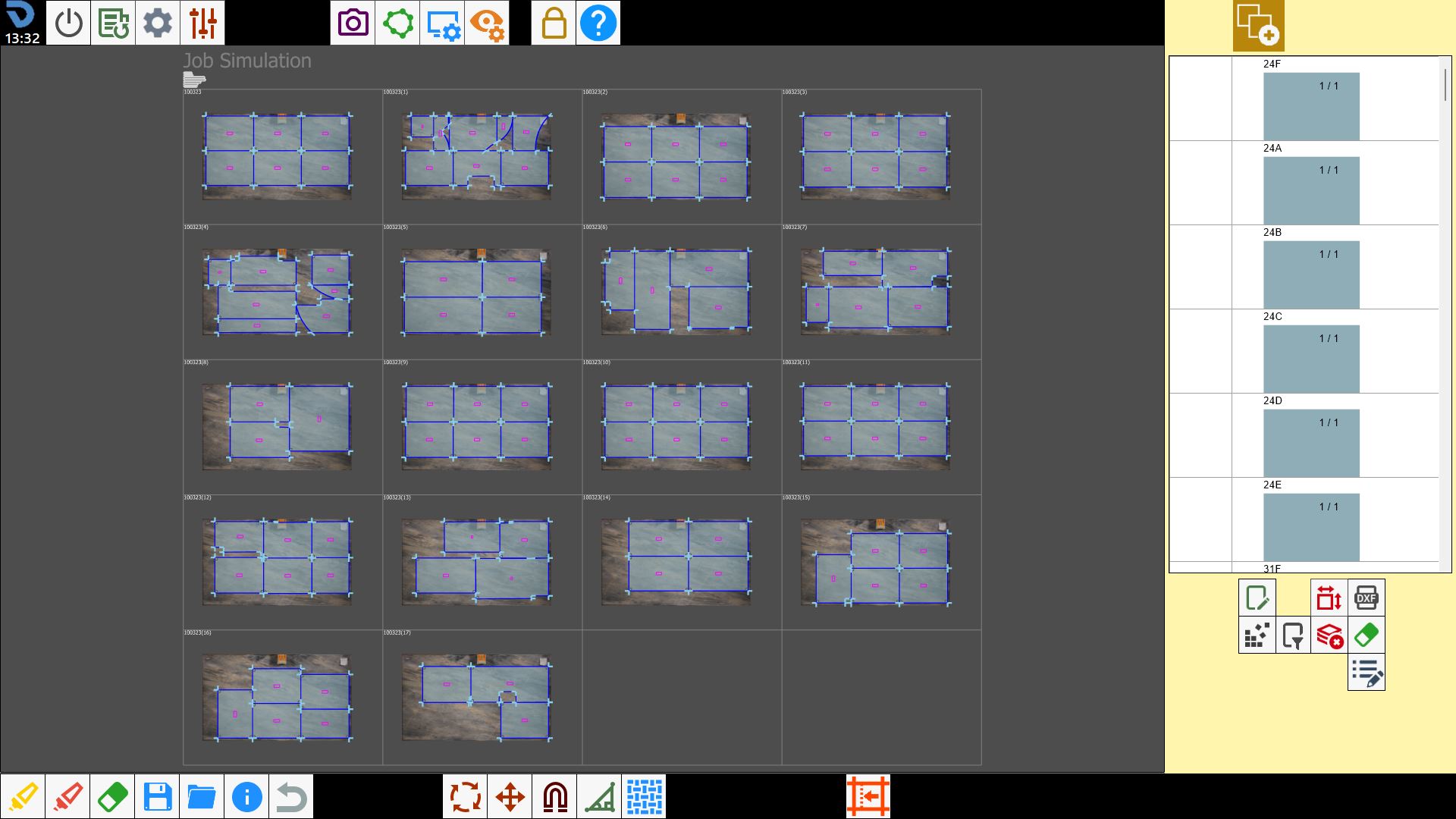Open the help question mark
Viewport: 1456px width, 819px height.
598,23
